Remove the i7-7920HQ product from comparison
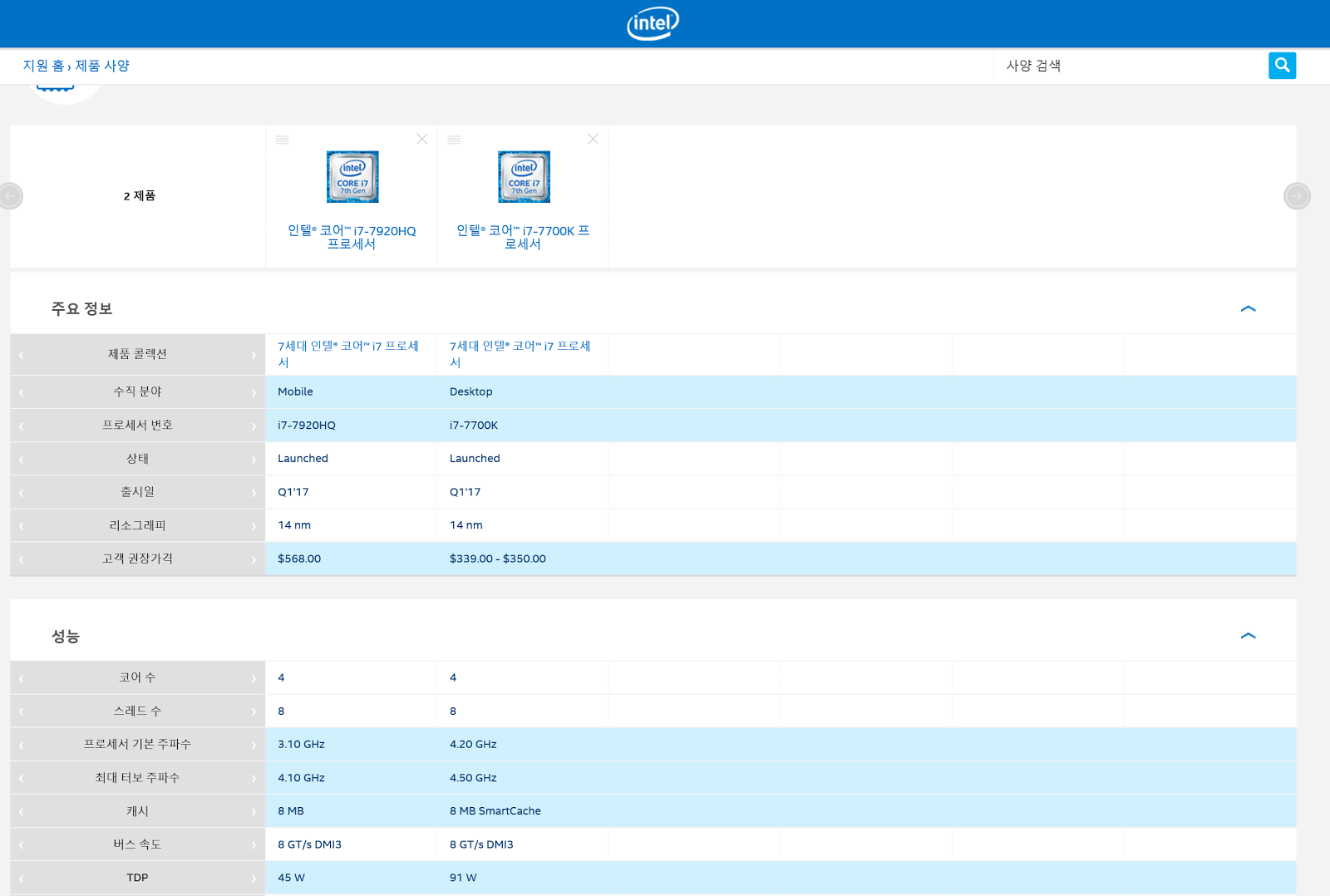1330x896 pixels. (422, 139)
